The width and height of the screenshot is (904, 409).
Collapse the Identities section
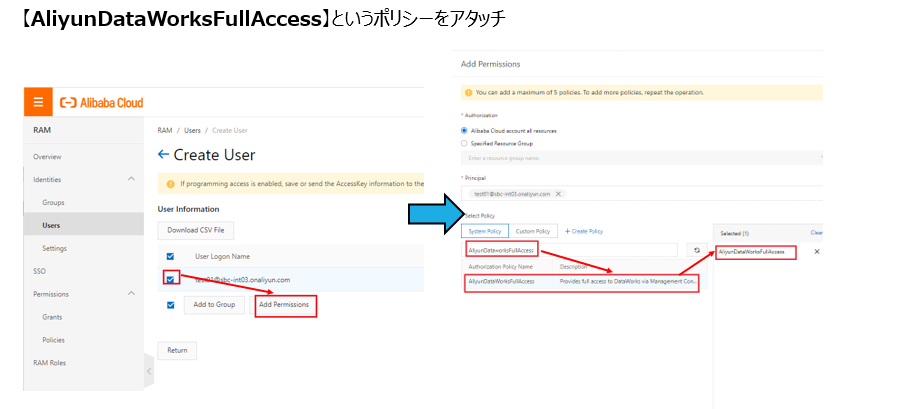pyautogui.click(x=131, y=179)
